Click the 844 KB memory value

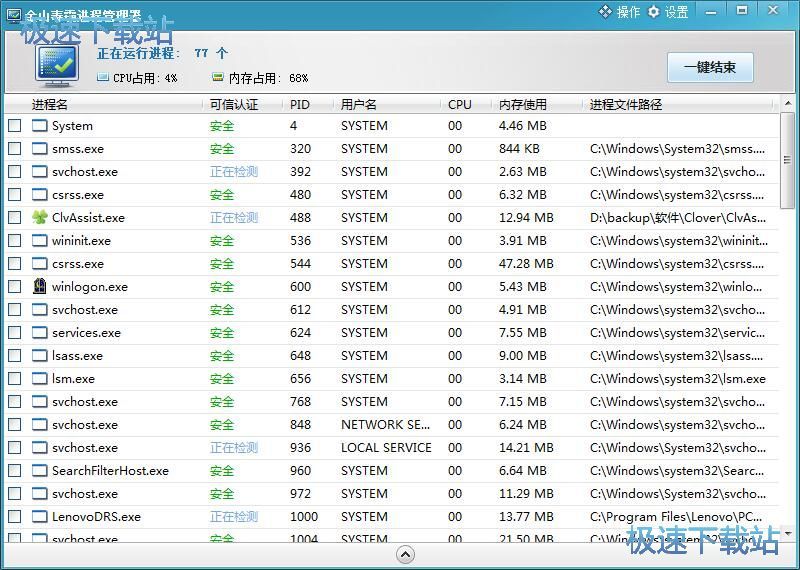519,148
